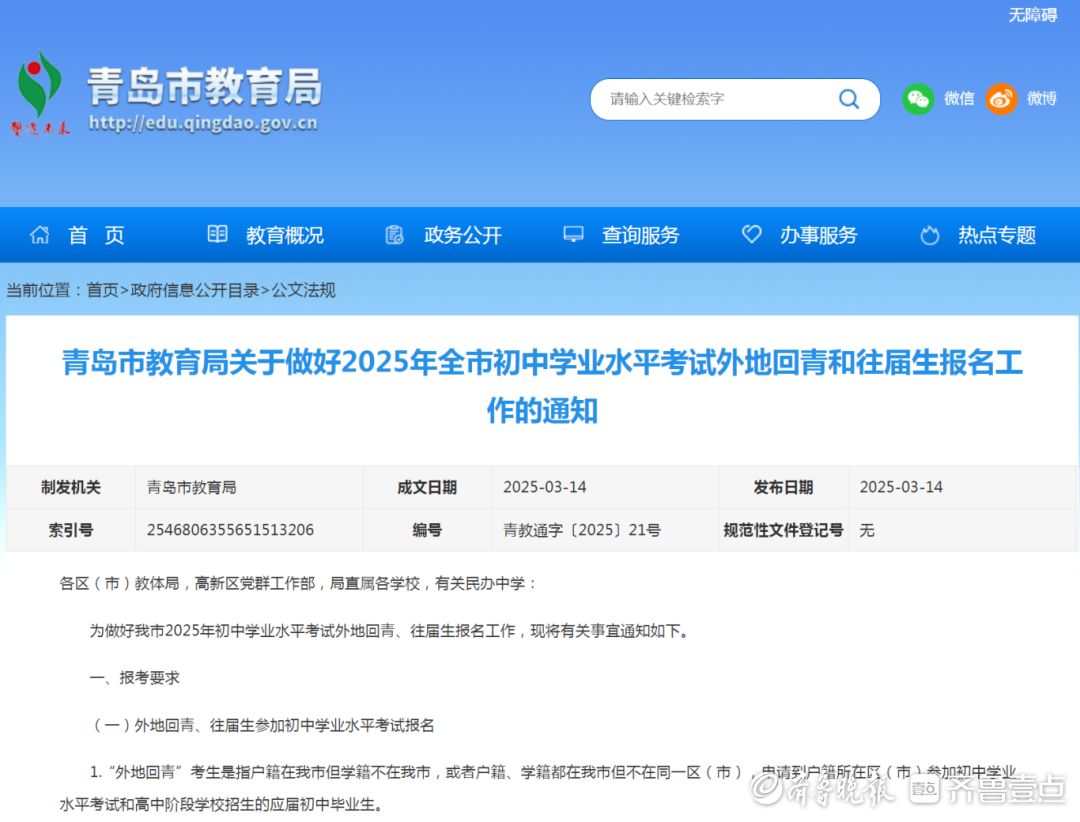Screen dimensions: 1080x822
Task: Click the 成文日期 label cell
Action: (x=427, y=487)
